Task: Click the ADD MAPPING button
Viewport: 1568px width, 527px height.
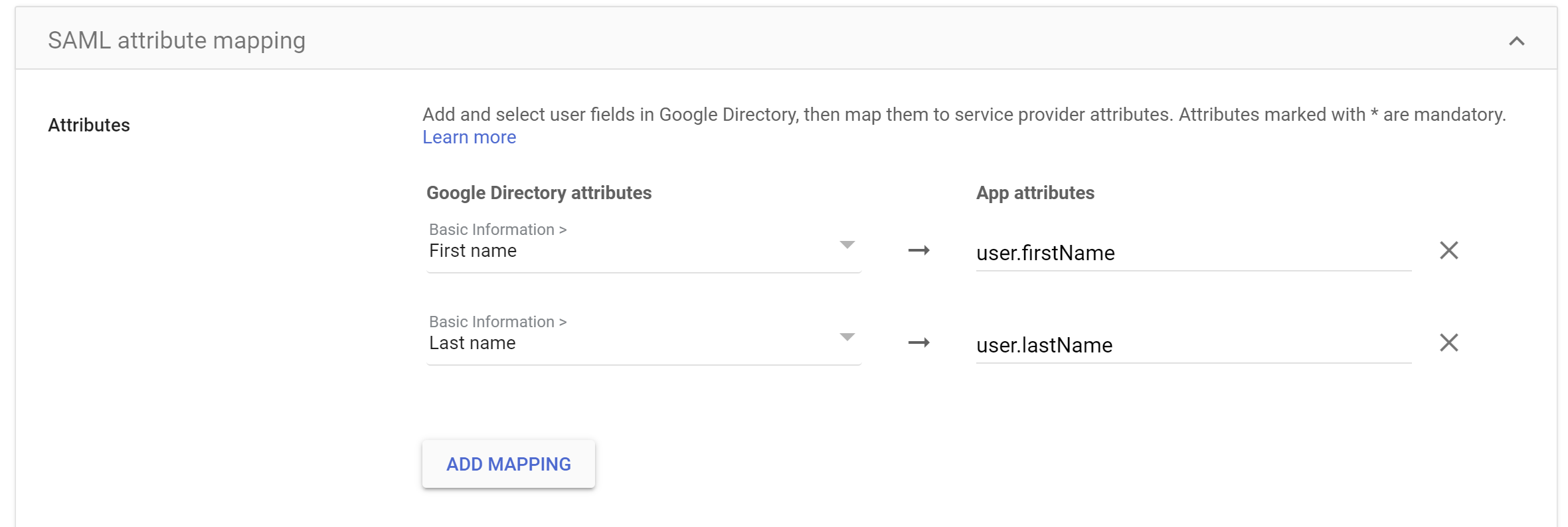Action: [x=509, y=464]
